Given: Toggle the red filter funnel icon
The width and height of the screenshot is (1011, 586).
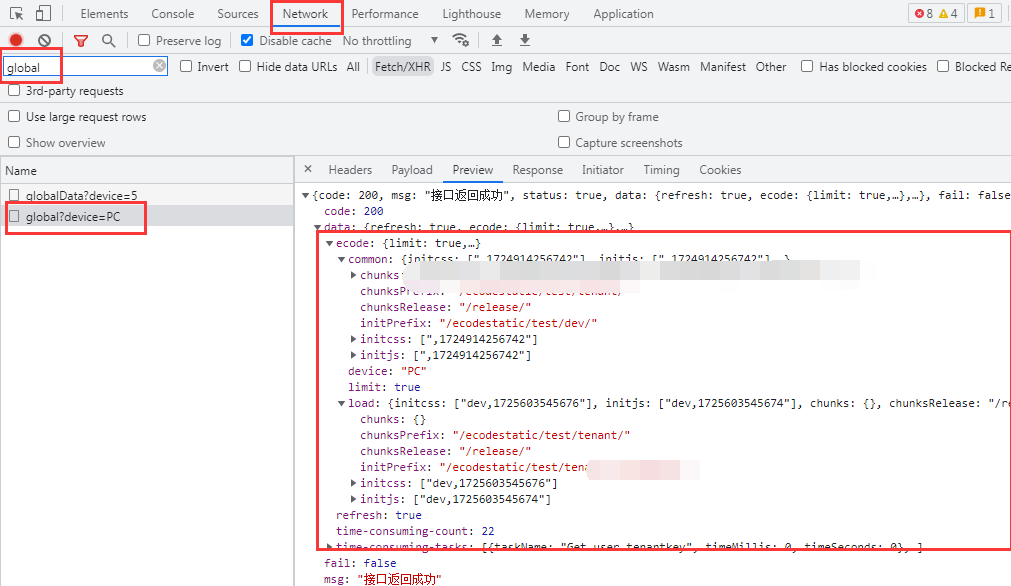Looking at the screenshot, I should 81,41.
